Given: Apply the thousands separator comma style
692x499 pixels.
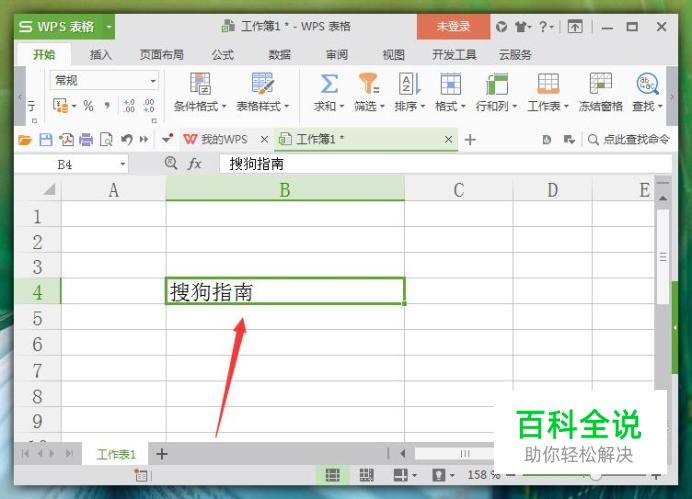Looking at the screenshot, I should coord(107,105).
